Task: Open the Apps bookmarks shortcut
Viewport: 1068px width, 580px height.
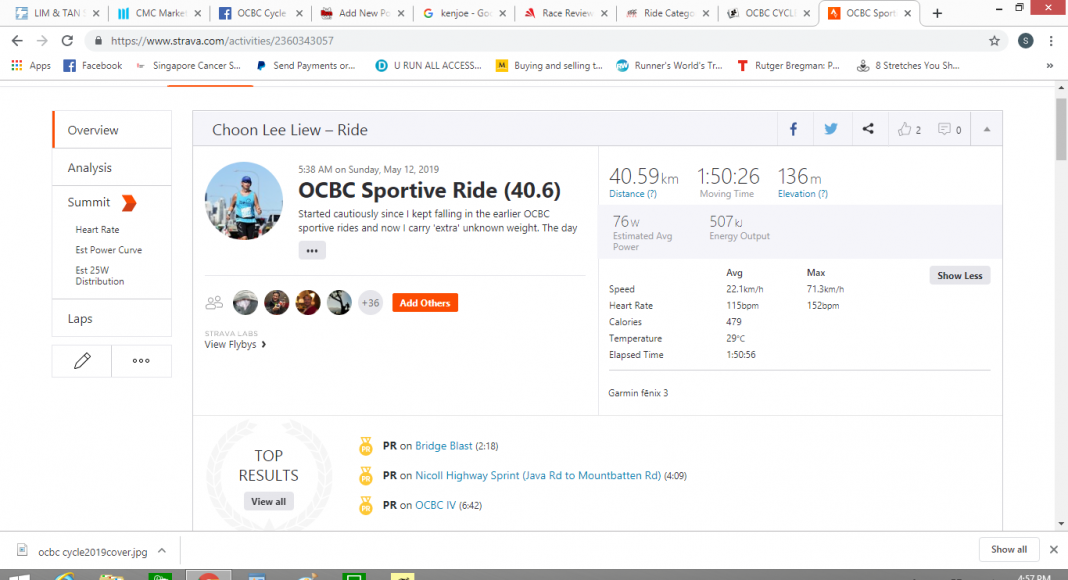Action: click(x=31, y=65)
